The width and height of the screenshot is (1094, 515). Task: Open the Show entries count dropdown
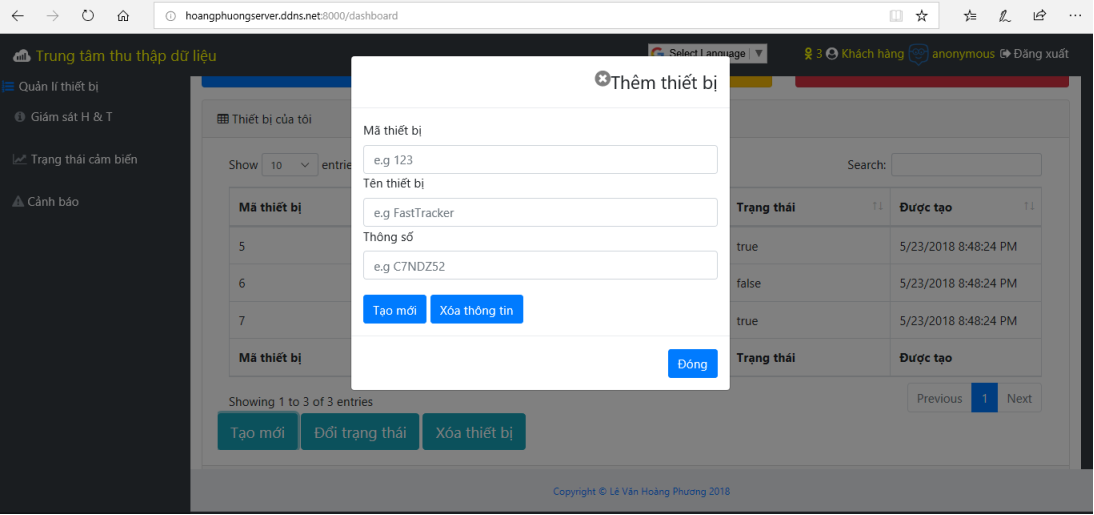290,165
